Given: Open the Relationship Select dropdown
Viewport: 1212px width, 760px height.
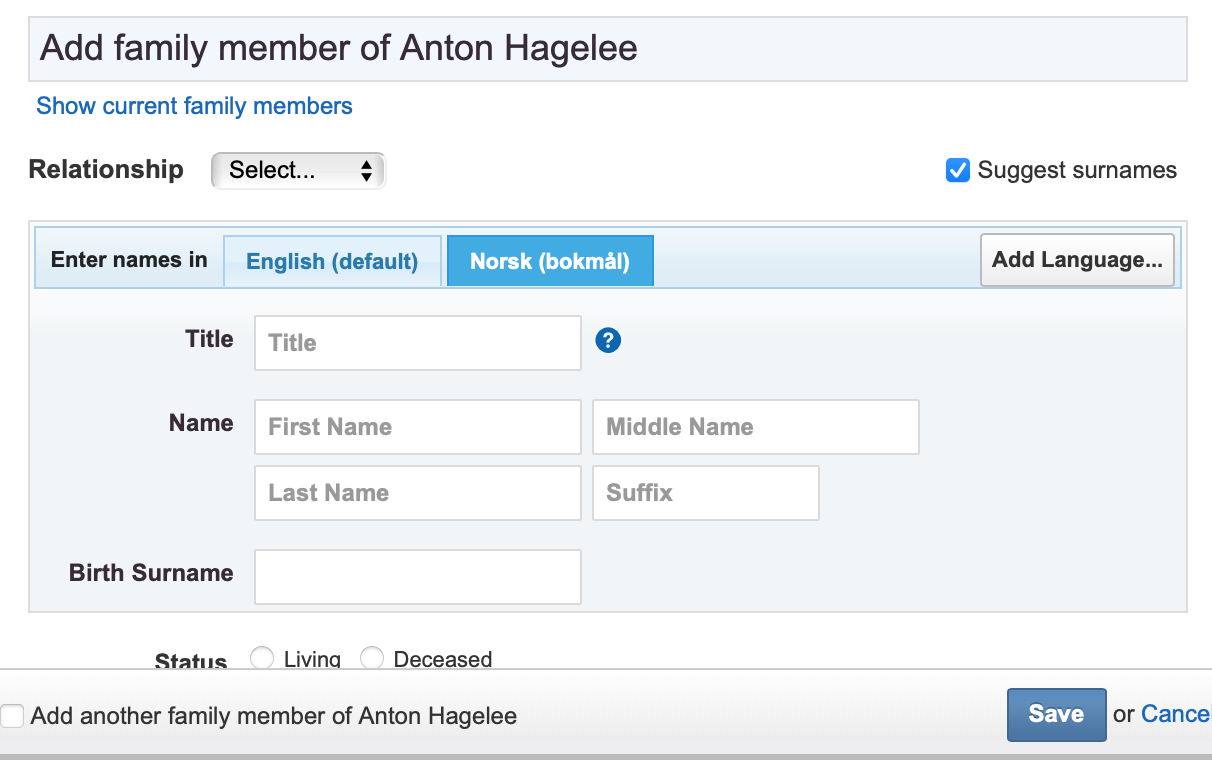Looking at the screenshot, I should coord(298,171).
